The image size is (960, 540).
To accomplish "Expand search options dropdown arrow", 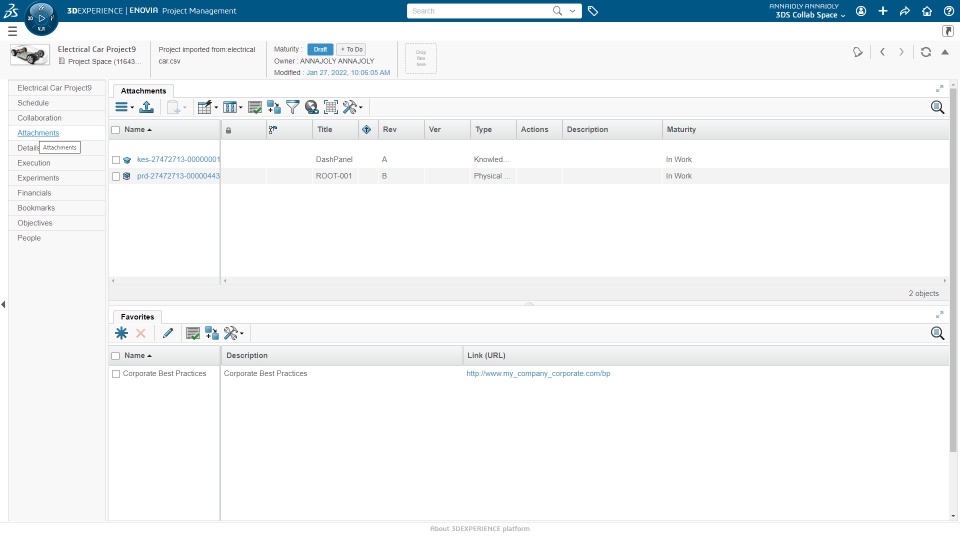I will (572, 10).
